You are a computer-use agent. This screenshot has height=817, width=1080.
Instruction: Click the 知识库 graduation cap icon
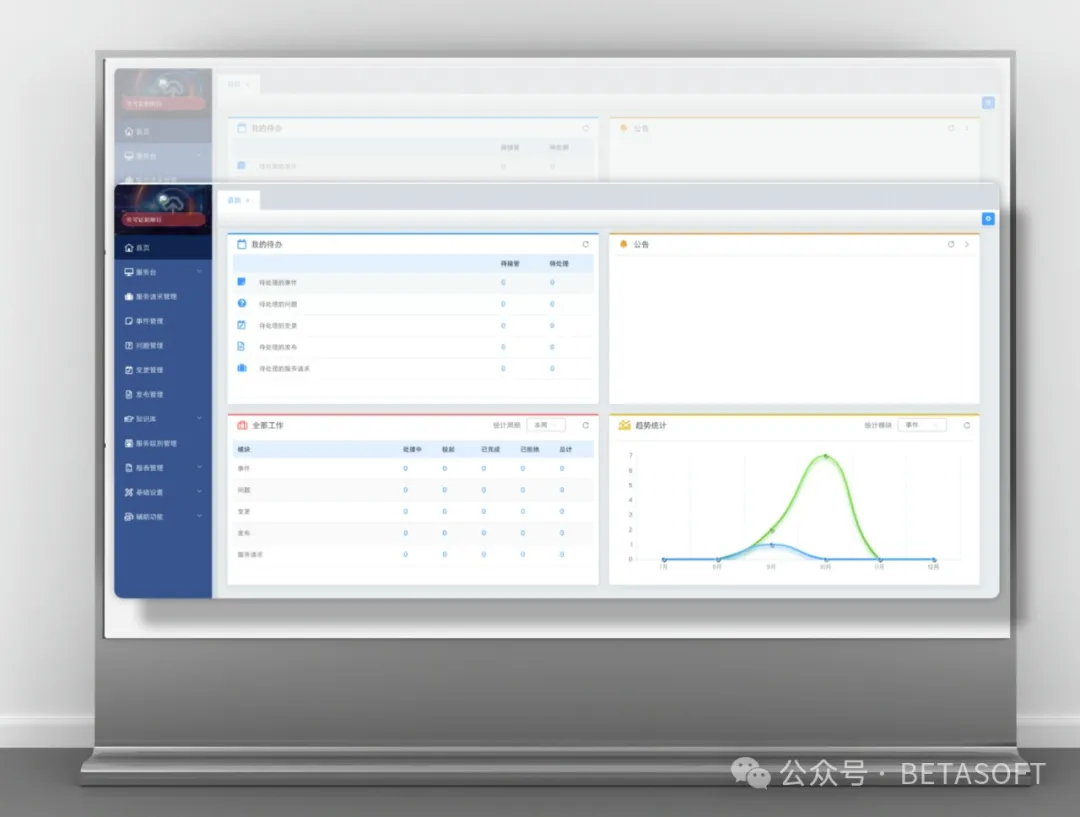pyautogui.click(x=129, y=419)
